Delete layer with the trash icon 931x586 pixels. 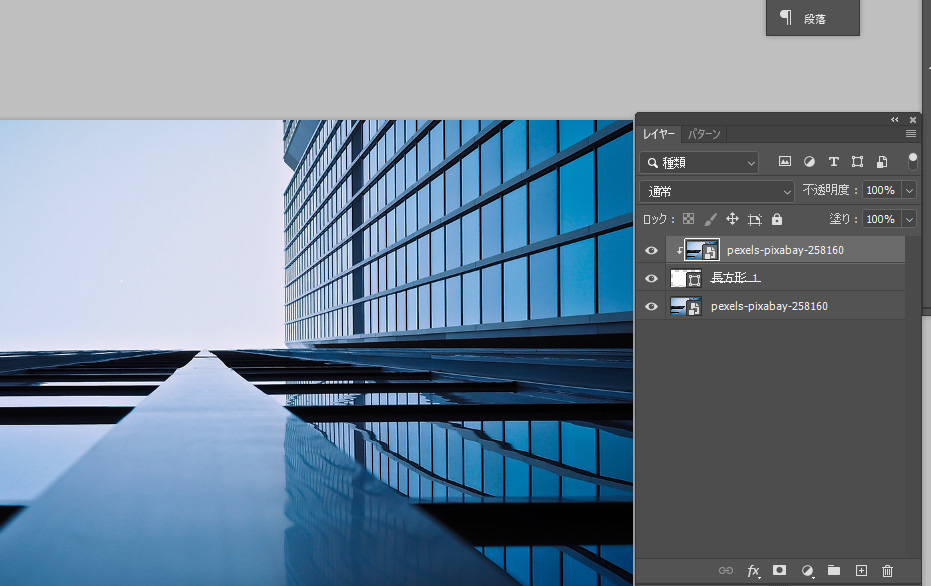(x=887, y=571)
